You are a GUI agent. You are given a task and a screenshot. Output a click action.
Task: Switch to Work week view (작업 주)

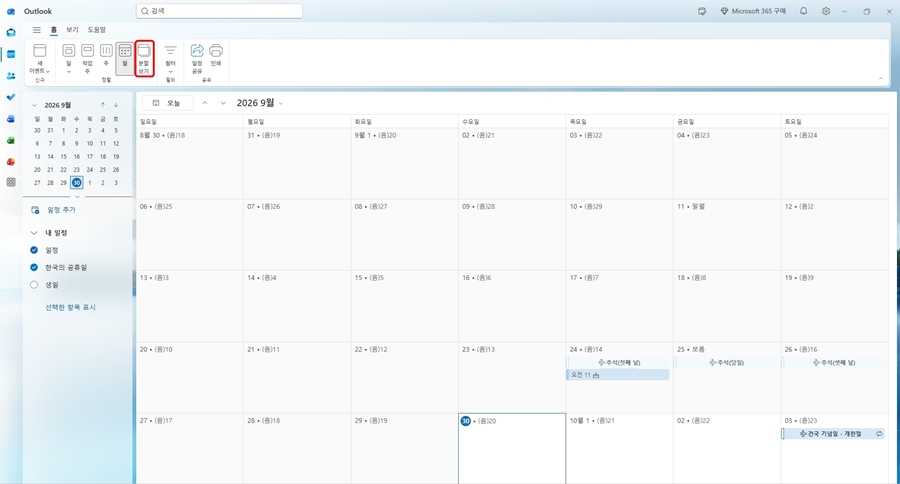click(87, 59)
